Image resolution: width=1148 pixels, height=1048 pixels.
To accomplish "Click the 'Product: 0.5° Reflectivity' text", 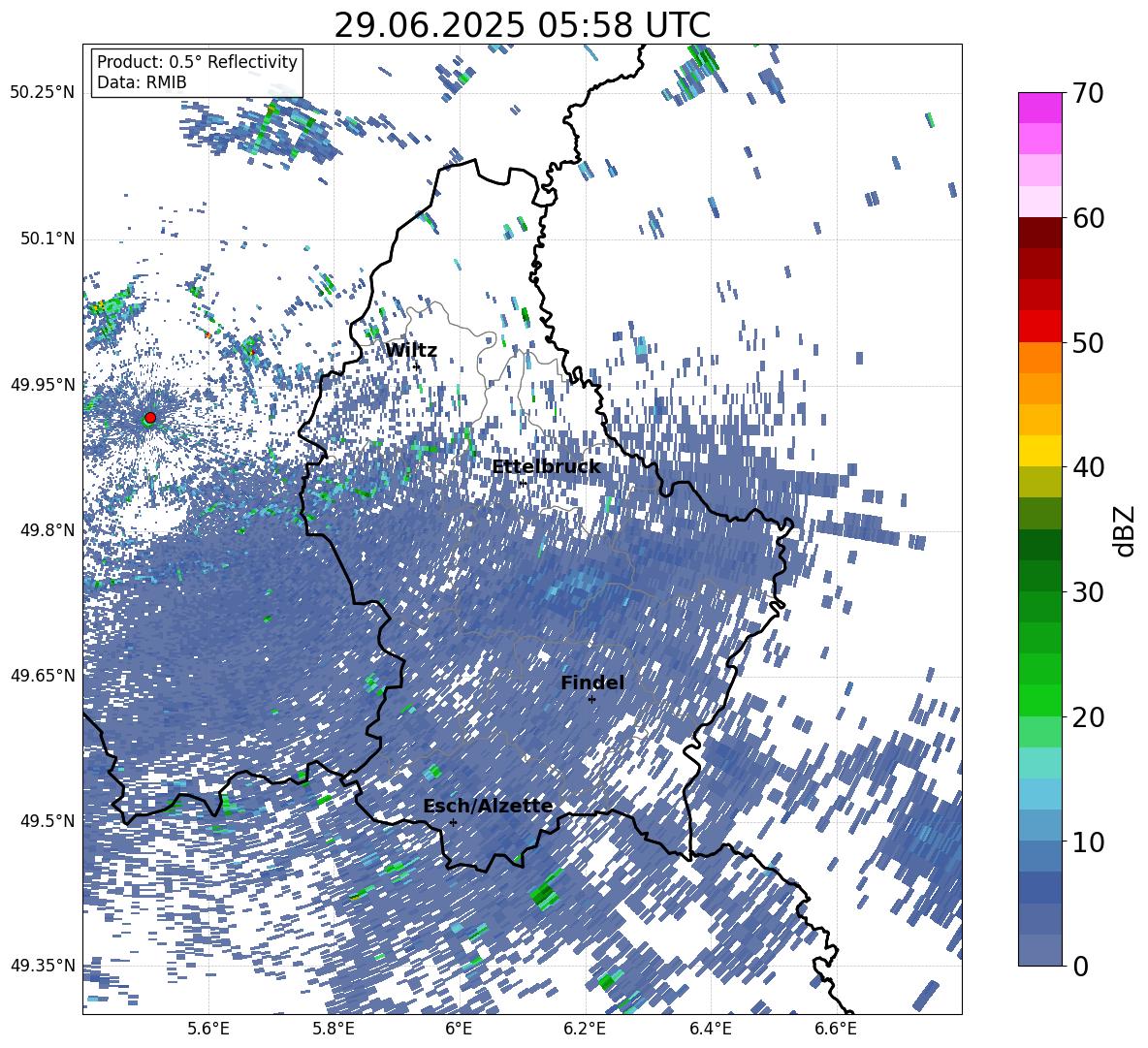I will point(197,62).
